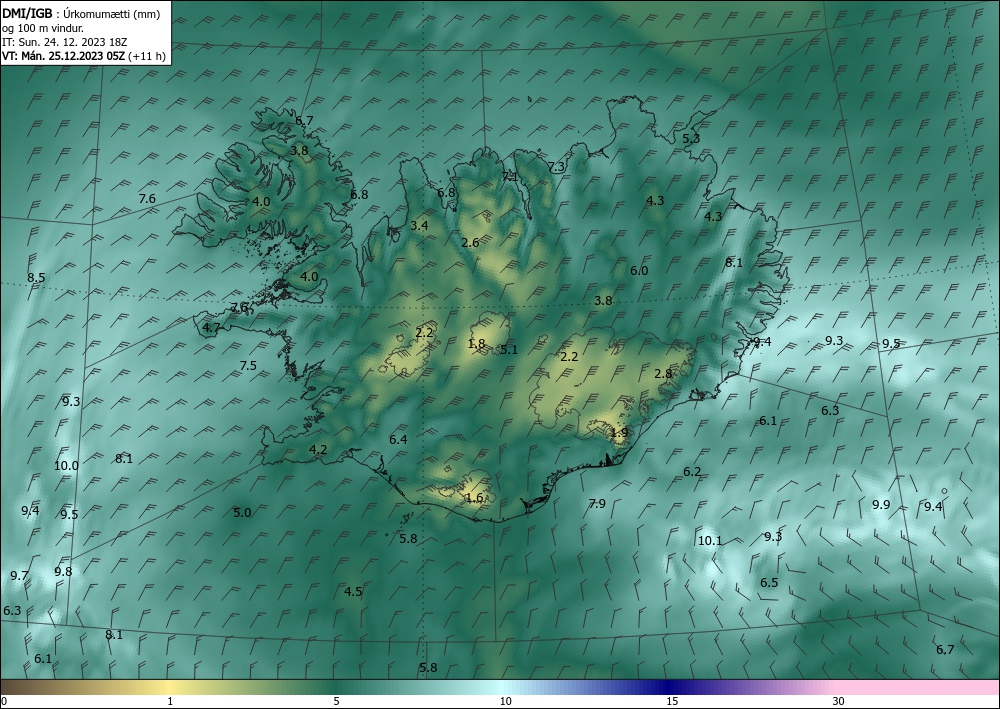Click the 'og 100 m vindur.' caption line
This screenshot has width=1000, height=709.
(x=43, y=28)
